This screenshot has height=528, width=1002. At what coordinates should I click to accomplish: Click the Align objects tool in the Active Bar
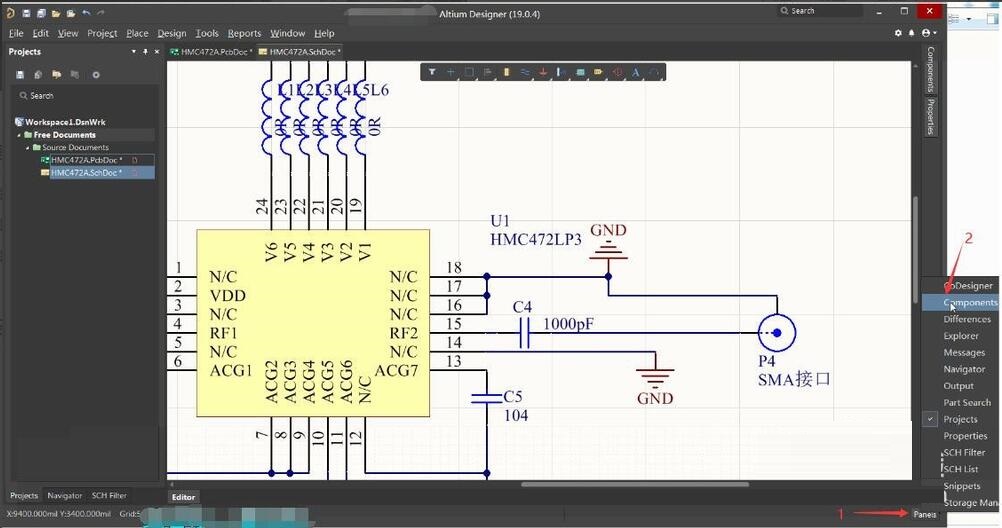coord(488,72)
